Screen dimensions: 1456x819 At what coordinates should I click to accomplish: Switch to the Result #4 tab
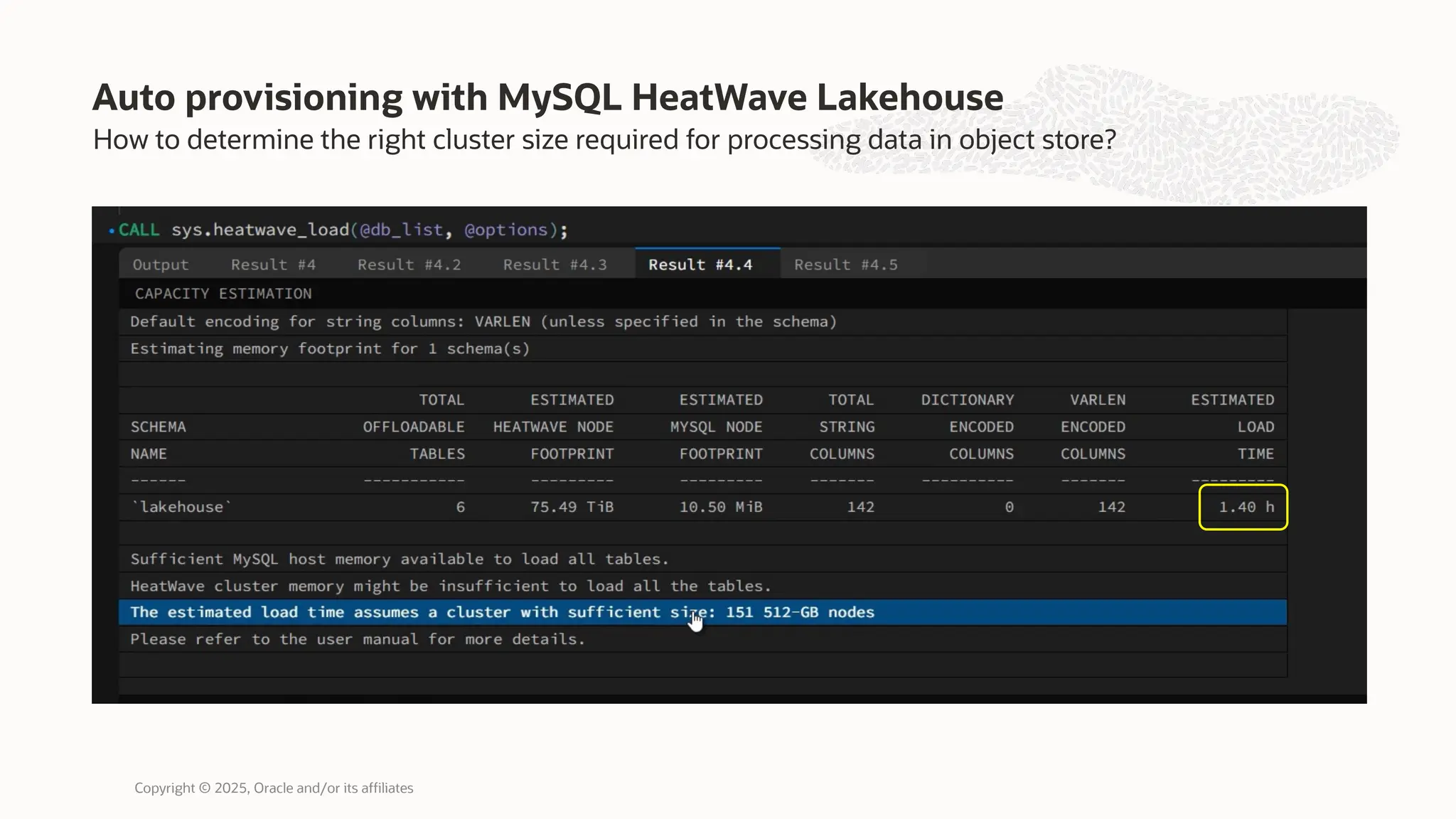[x=273, y=264]
